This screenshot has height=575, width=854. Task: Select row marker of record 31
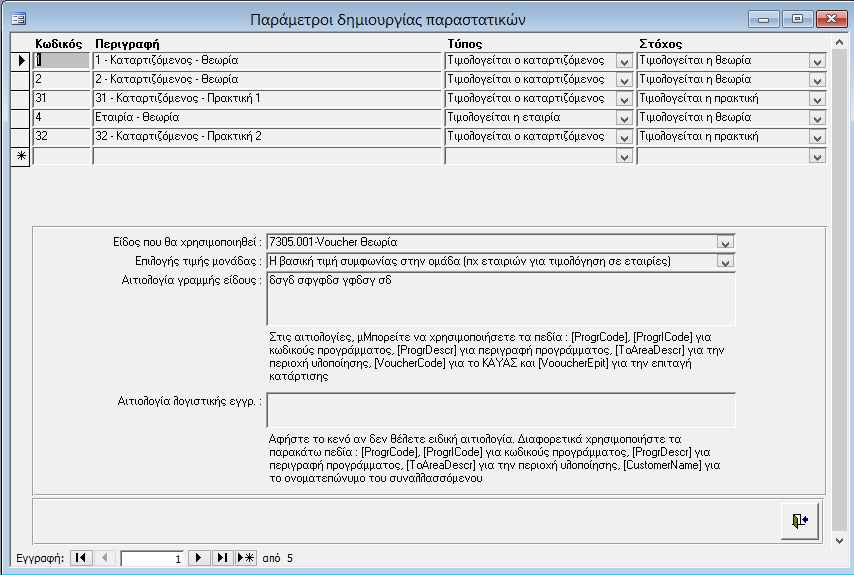click(21, 99)
